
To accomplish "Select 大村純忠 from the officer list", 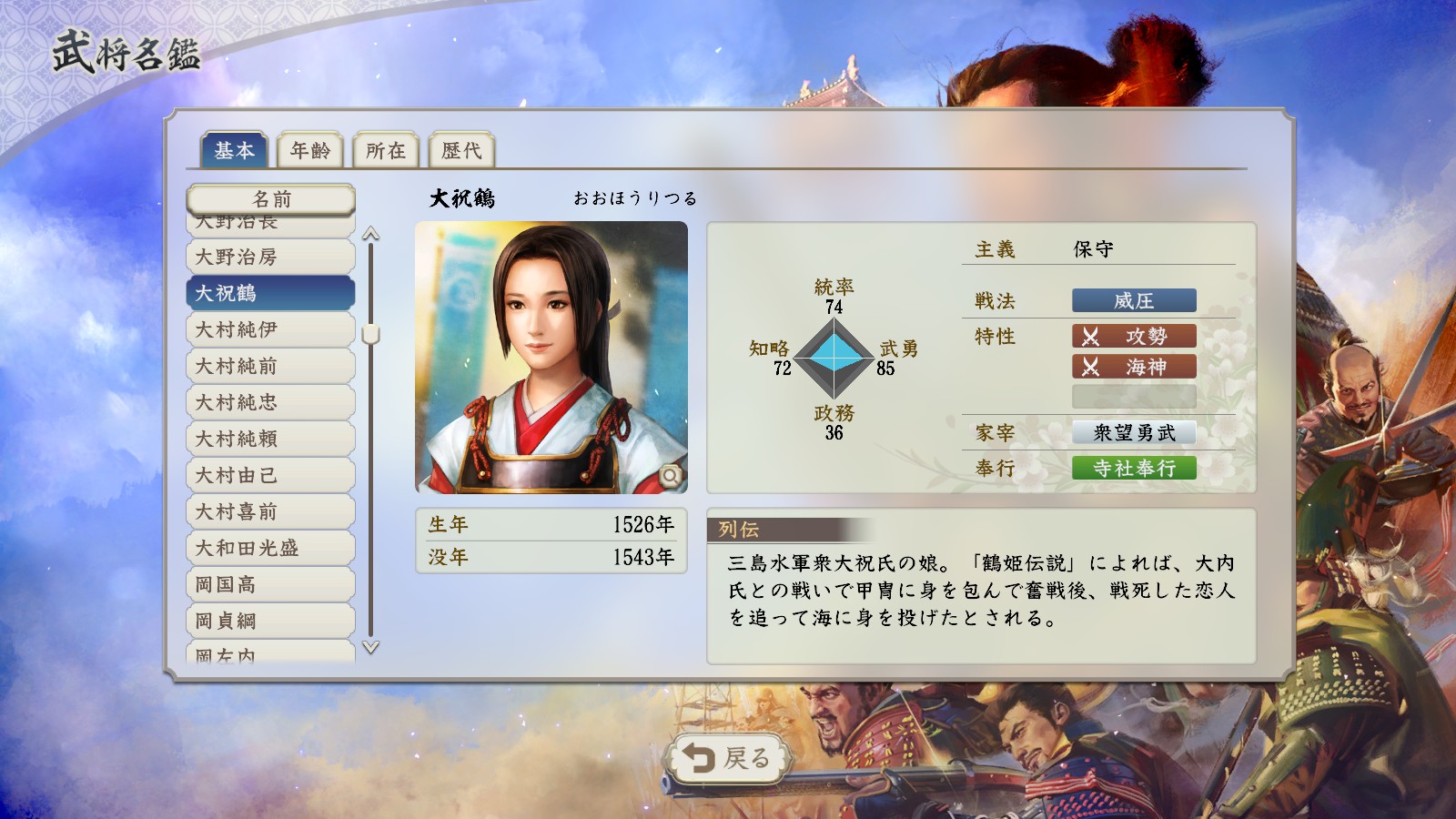I will [x=271, y=402].
